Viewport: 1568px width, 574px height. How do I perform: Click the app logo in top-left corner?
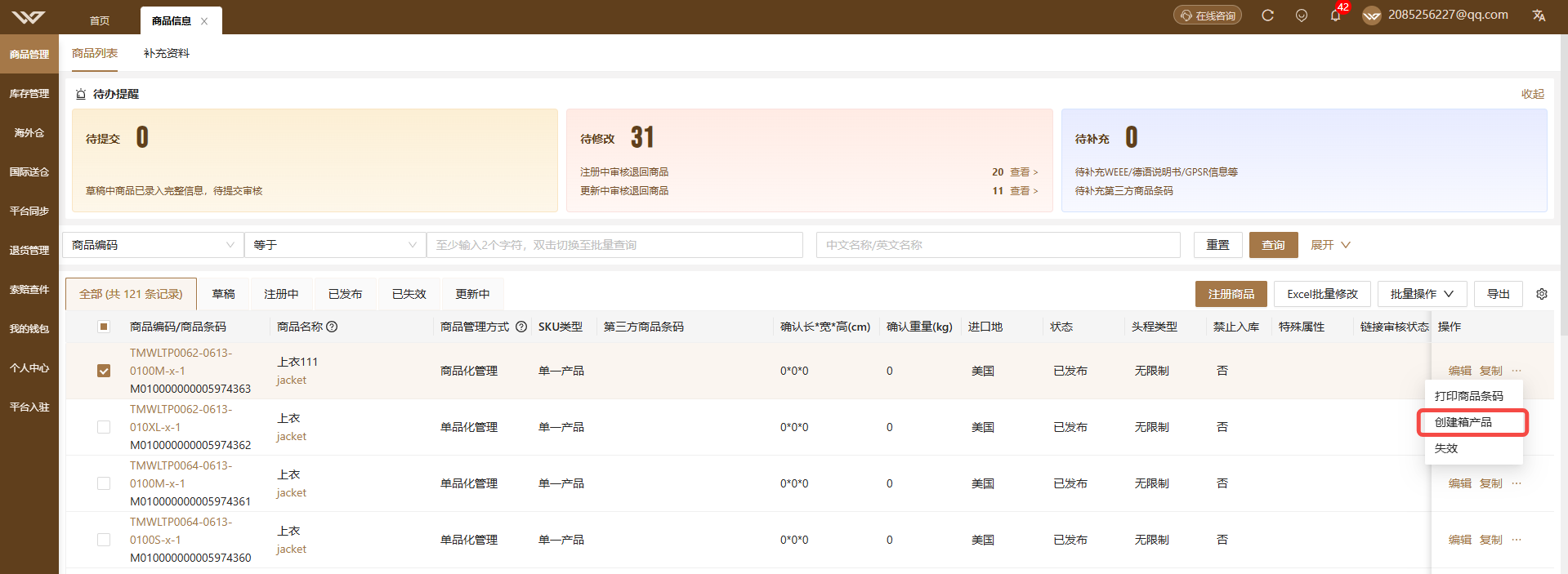(29, 17)
